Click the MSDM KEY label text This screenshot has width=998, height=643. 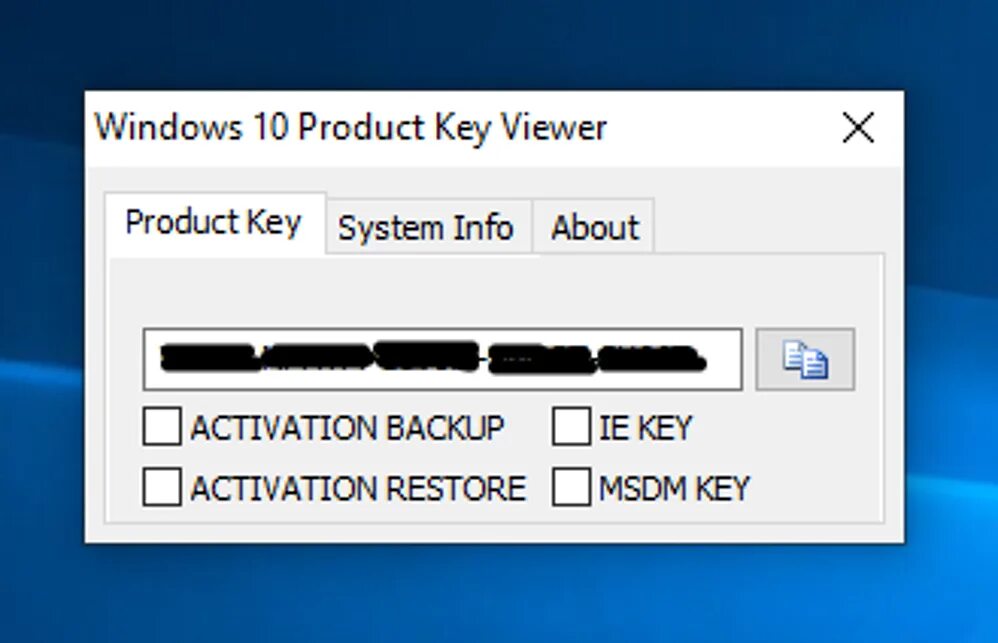coord(673,488)
